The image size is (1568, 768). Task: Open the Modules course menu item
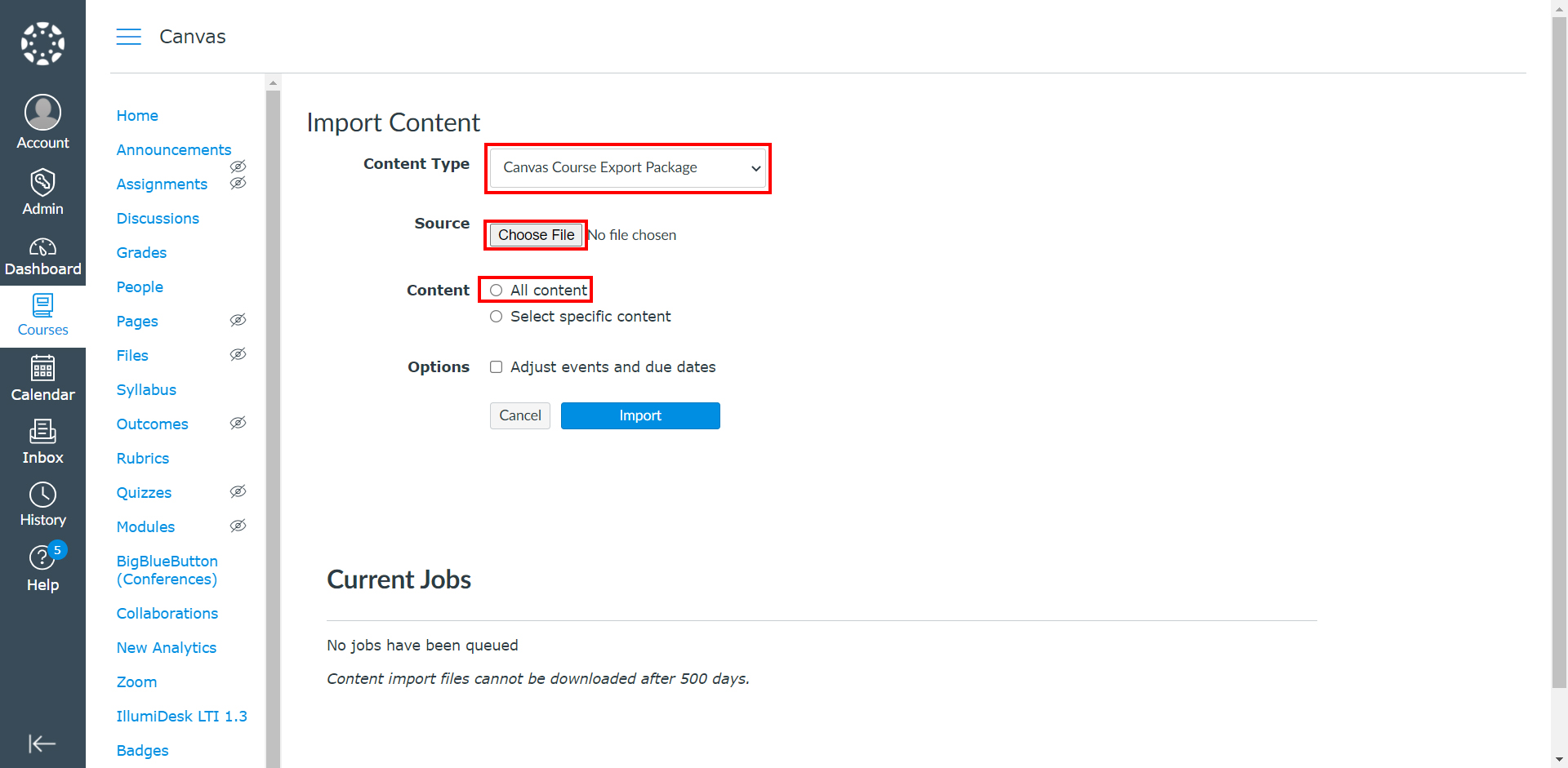coord(145,527)
